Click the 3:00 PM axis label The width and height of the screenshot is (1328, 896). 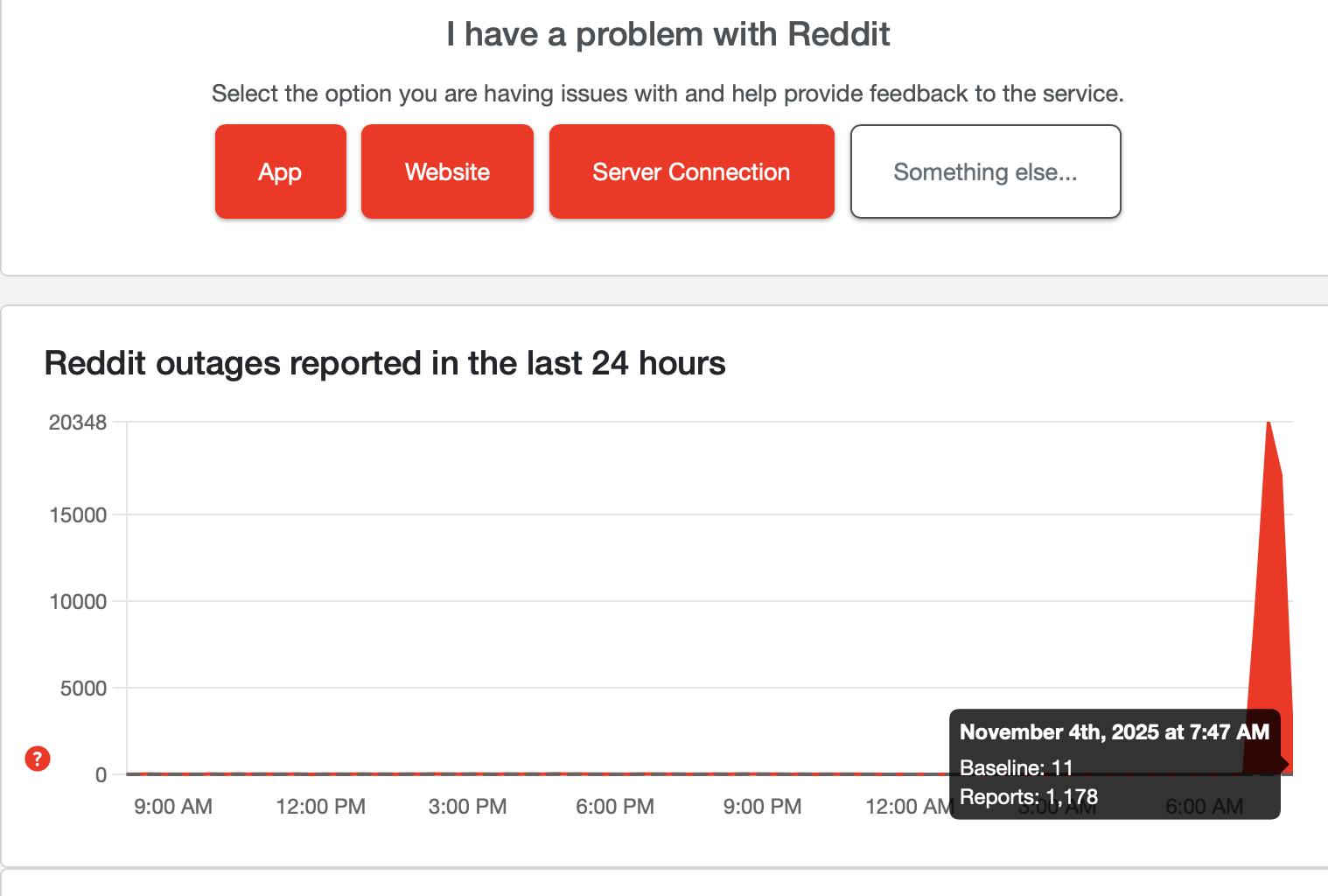point(468,806)
